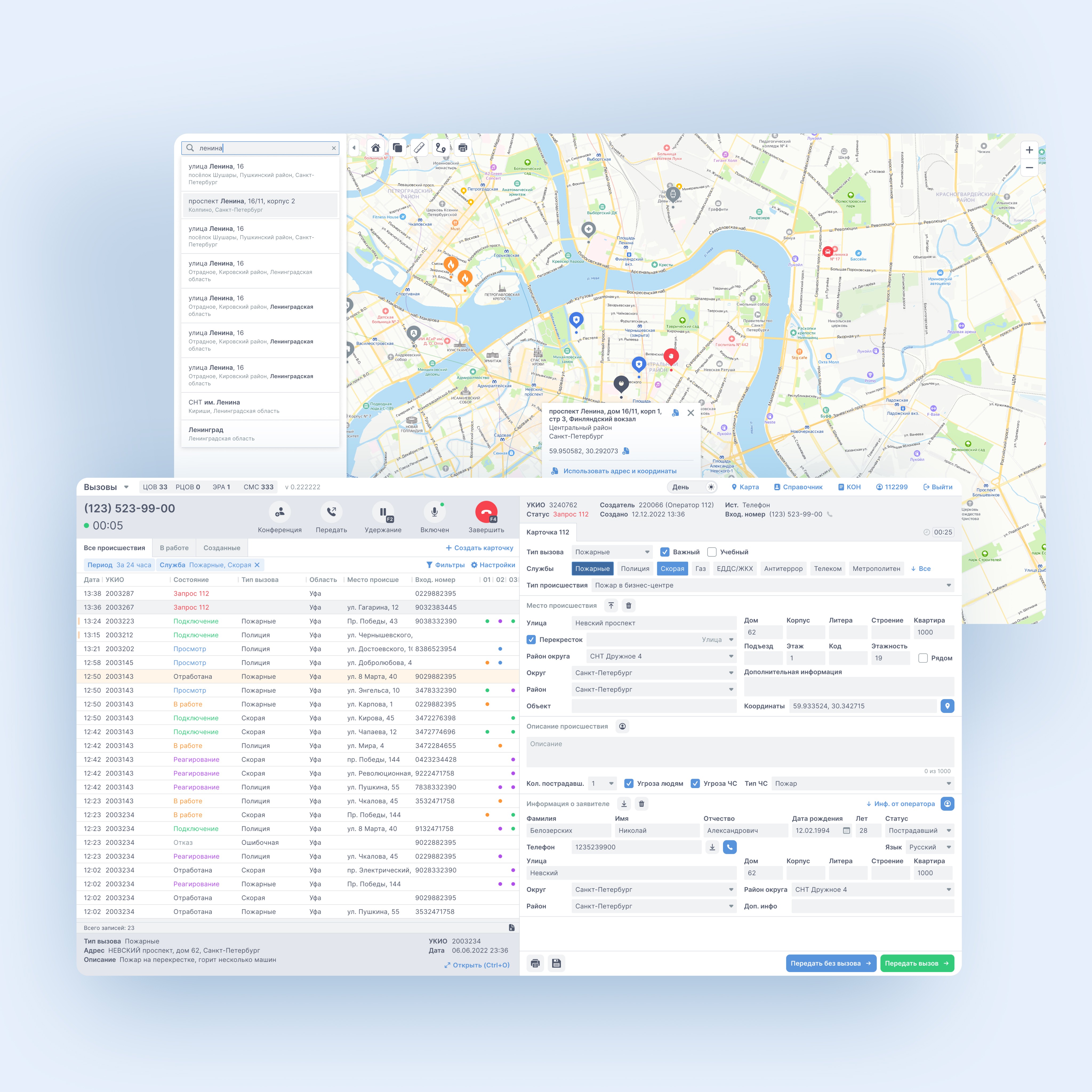The image size is (1092, 1092).
Task: Click the blue operator profile icon button
Action: click(947, 804)
